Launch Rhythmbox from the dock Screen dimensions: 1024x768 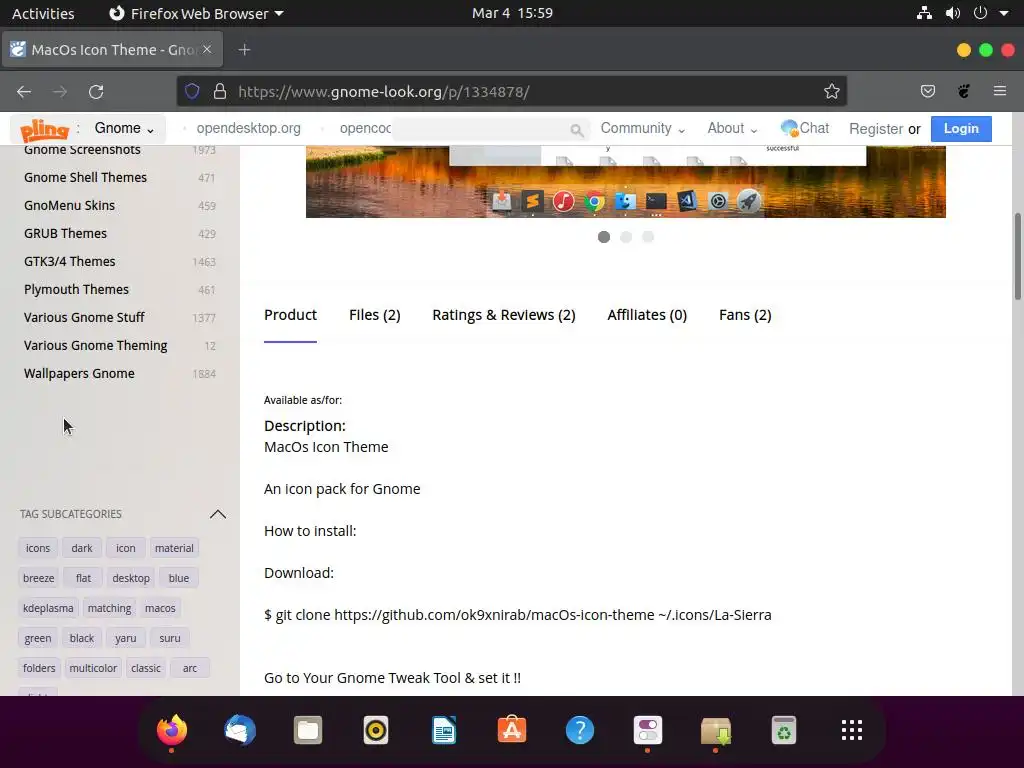pos(376,730)
